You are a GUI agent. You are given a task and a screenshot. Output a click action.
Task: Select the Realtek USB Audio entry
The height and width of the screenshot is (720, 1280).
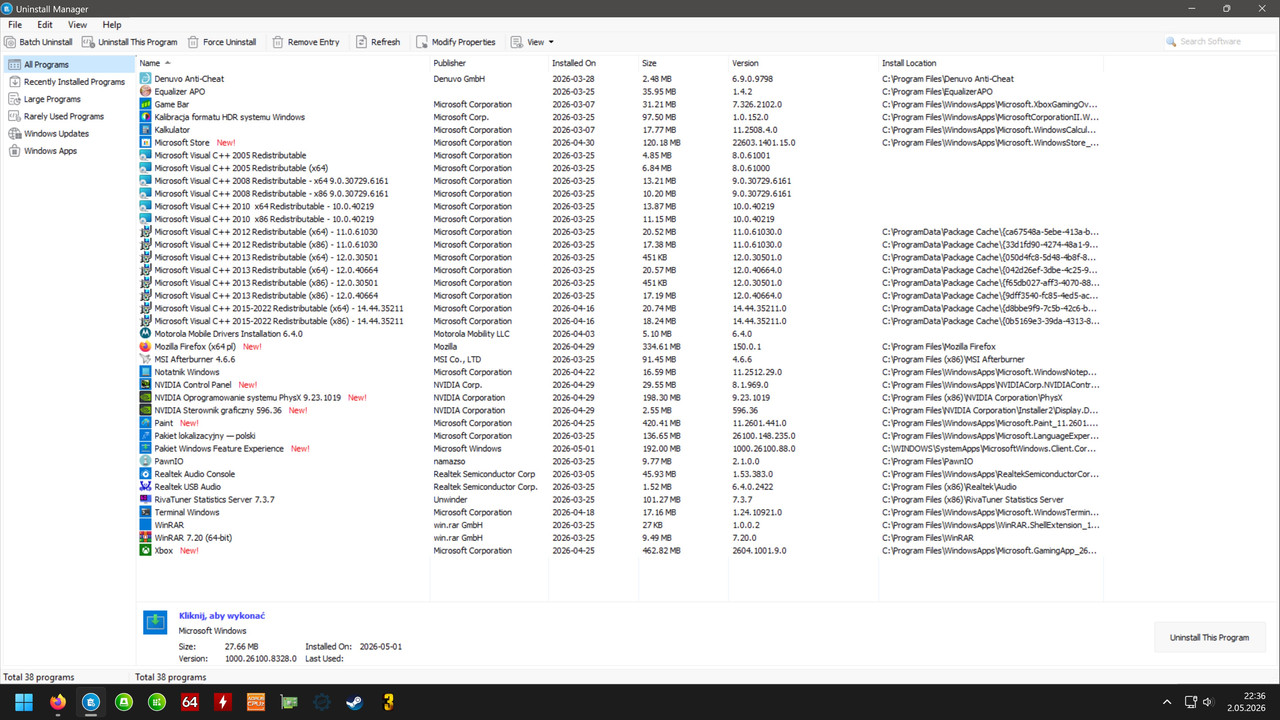pos(620,487)
